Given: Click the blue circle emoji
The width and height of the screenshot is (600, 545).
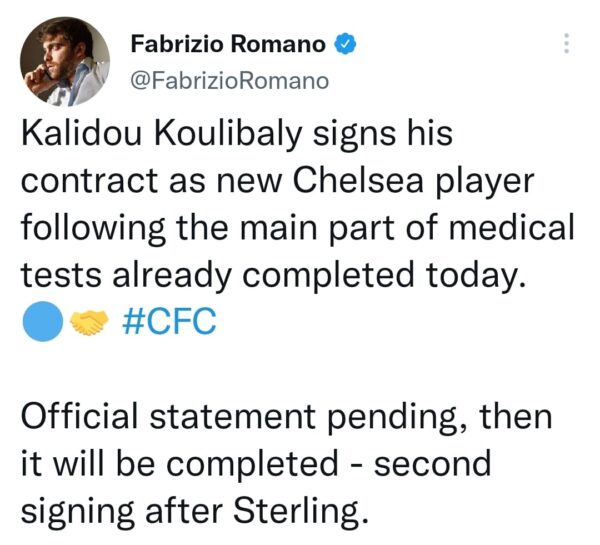Looking at the screenshot, I should 42,324.
